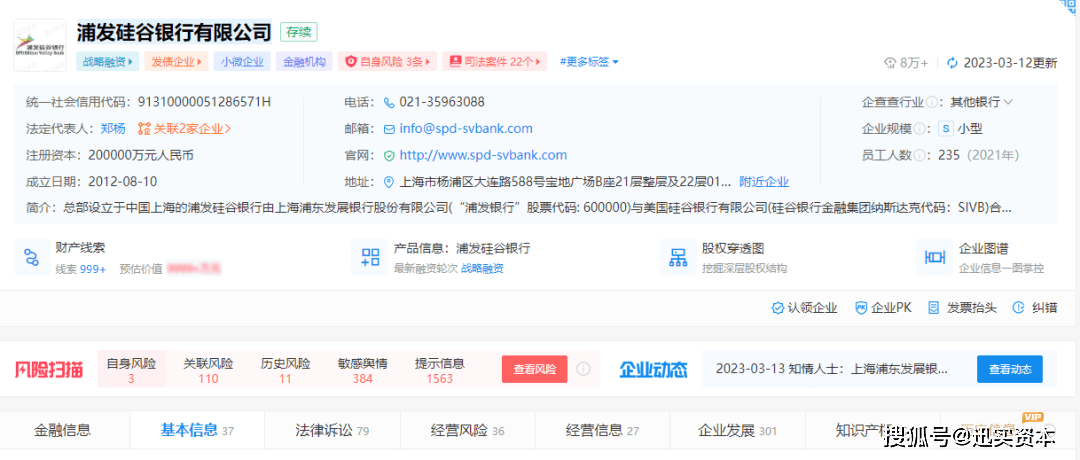Image resolution: width=1080 pixels, height=460 pixels.
Task: Click the 附近企业 link
Action: coord(764,182)
